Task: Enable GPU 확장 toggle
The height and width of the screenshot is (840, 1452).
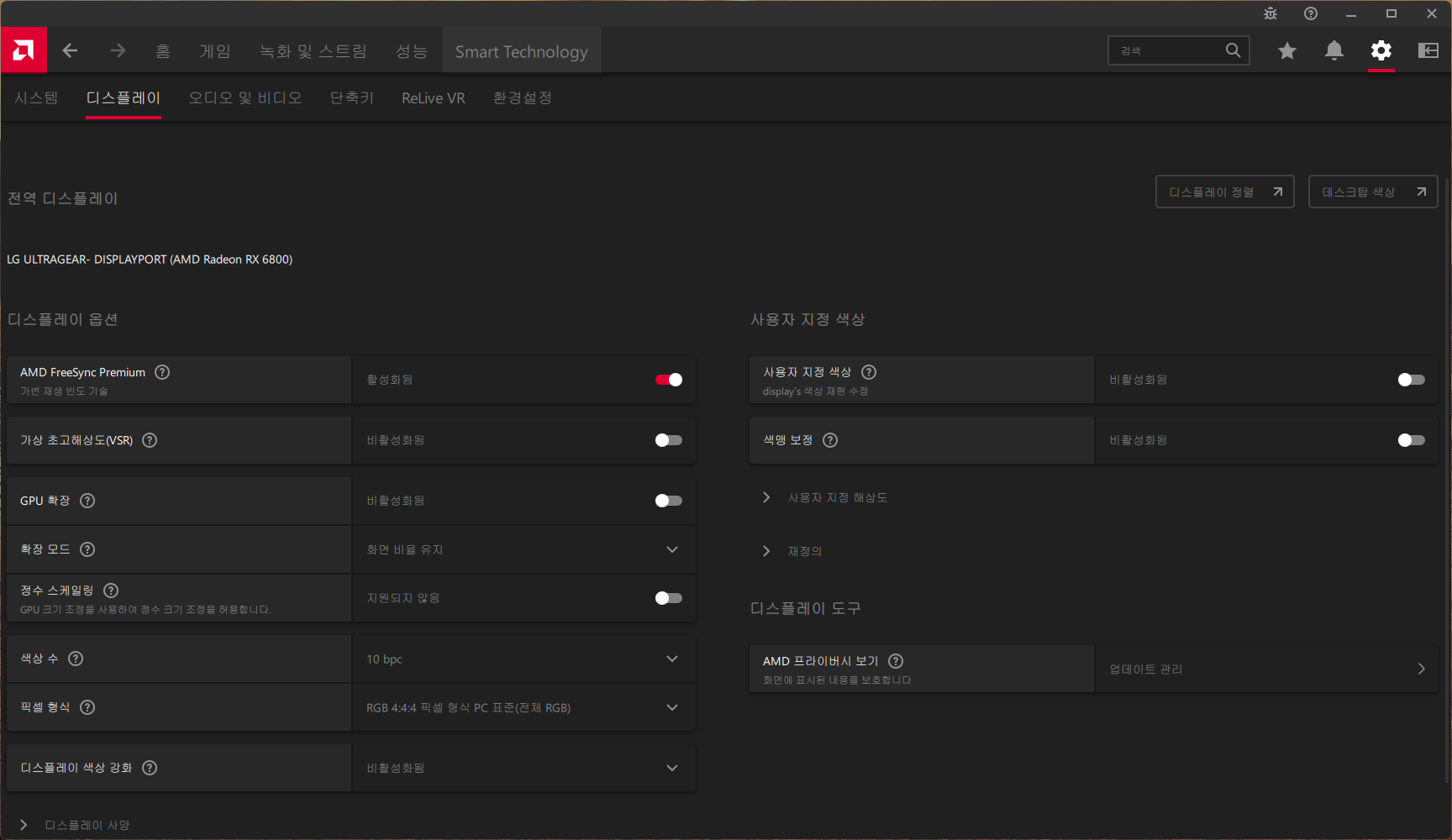Action: click(x=669, y=501)
